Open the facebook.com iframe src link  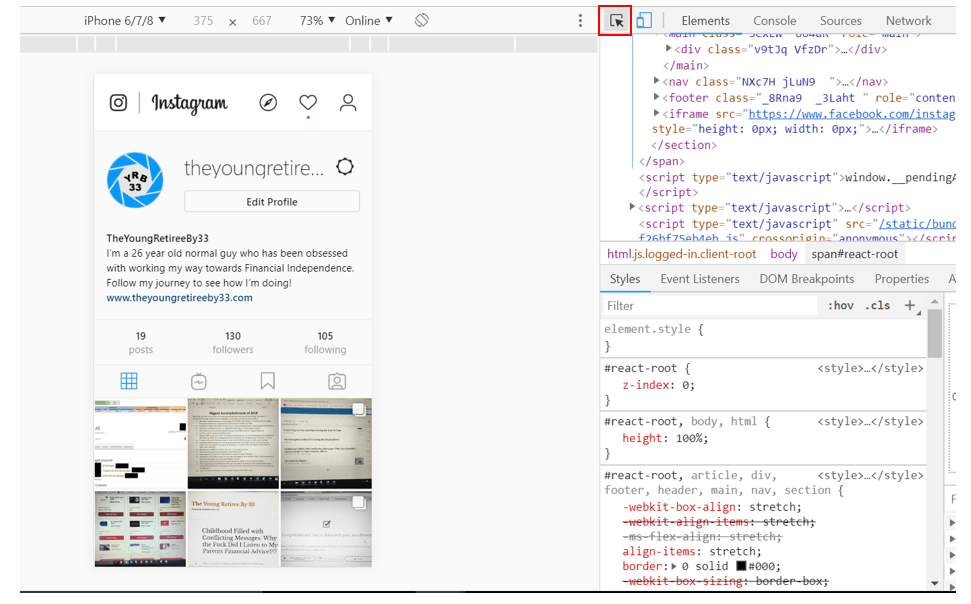coord(851,114)
